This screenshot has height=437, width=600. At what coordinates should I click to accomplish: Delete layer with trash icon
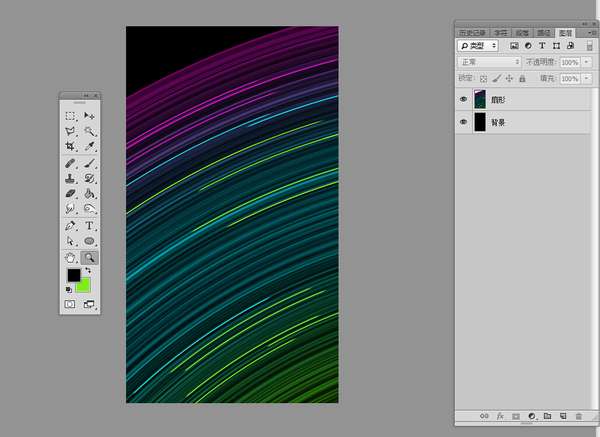pos(579,416)
